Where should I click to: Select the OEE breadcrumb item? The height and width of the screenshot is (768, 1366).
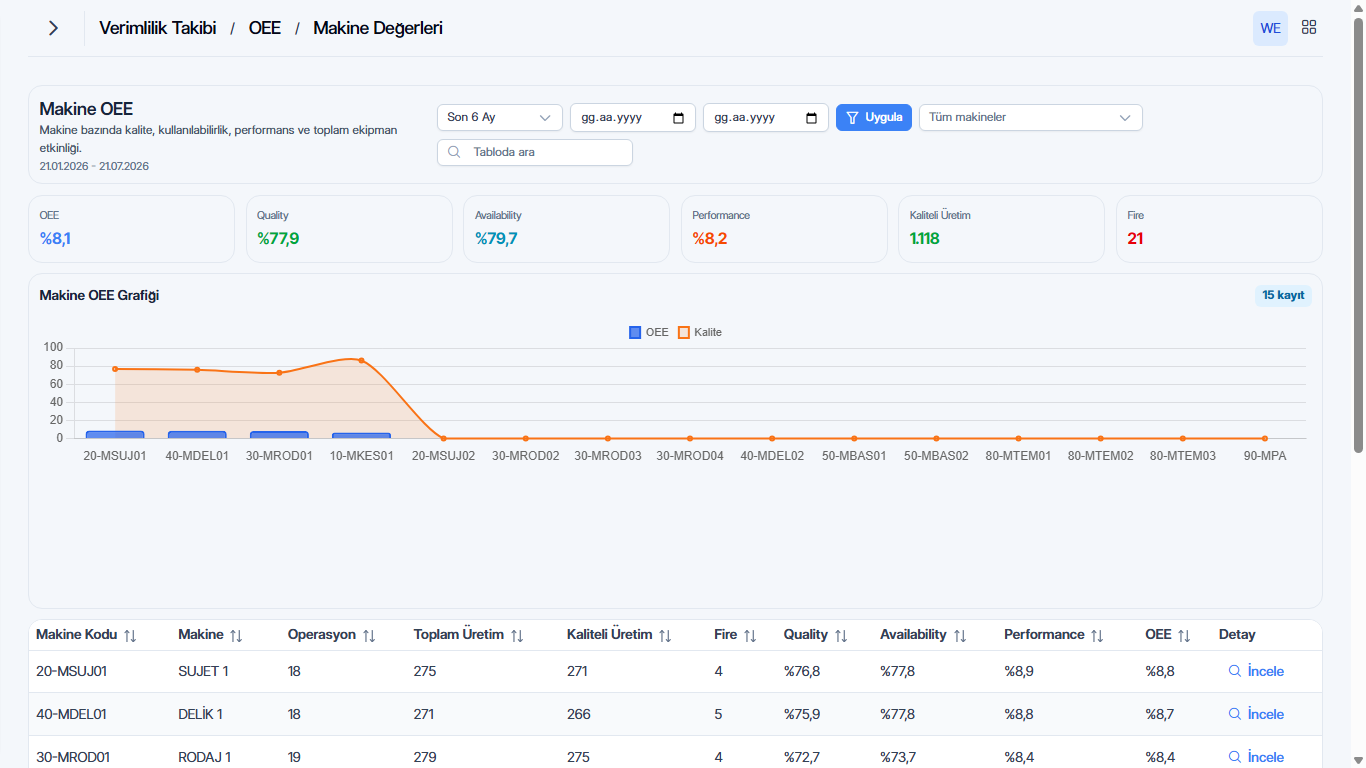point(265,28)
